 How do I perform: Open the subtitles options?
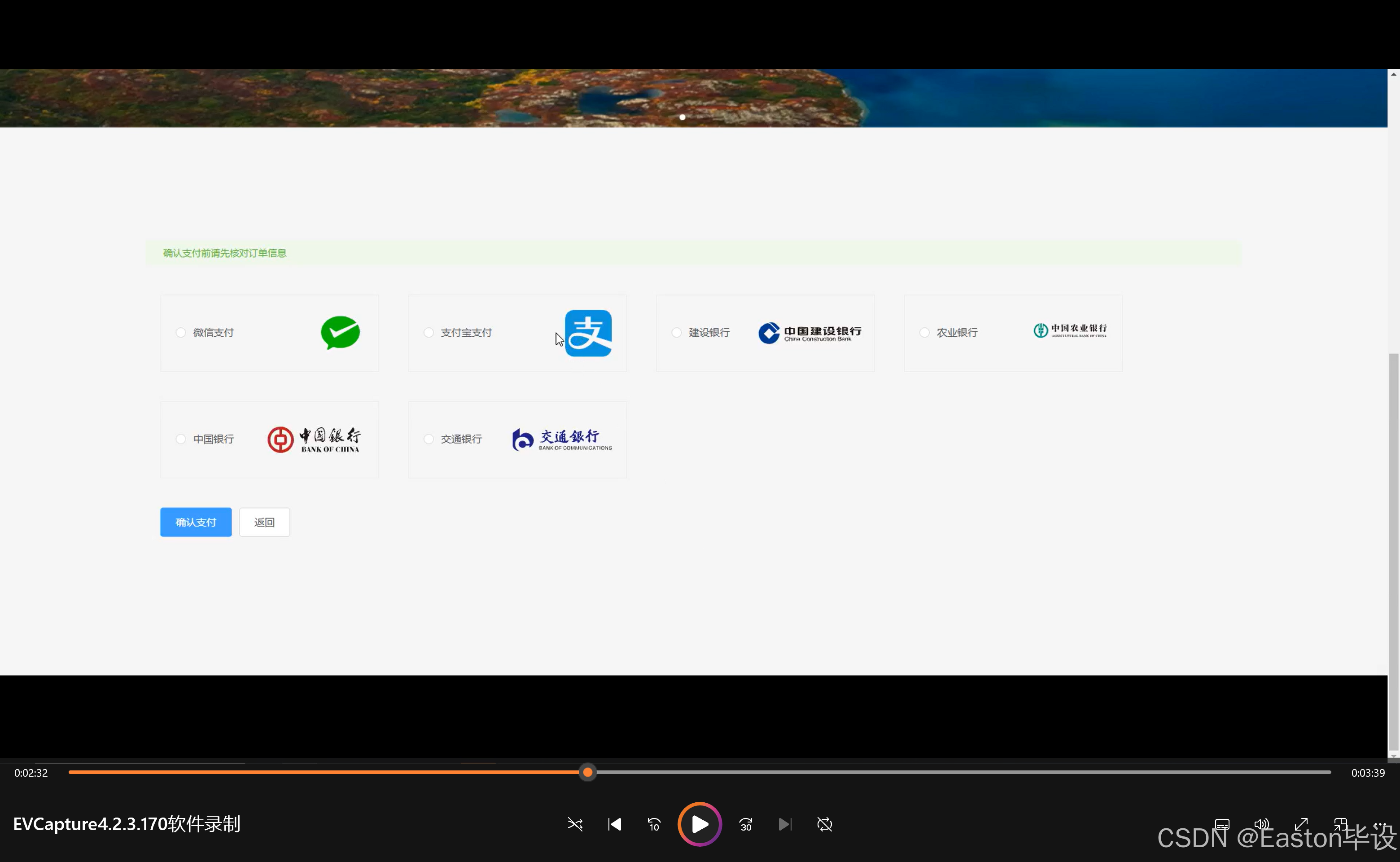[x=1222, y=824]
